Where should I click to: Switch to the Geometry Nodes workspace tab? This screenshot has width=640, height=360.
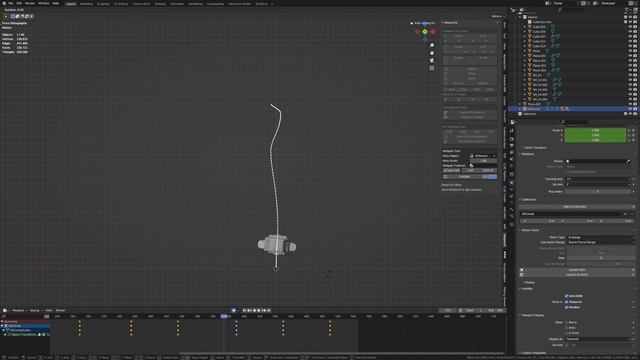[240, 4]
